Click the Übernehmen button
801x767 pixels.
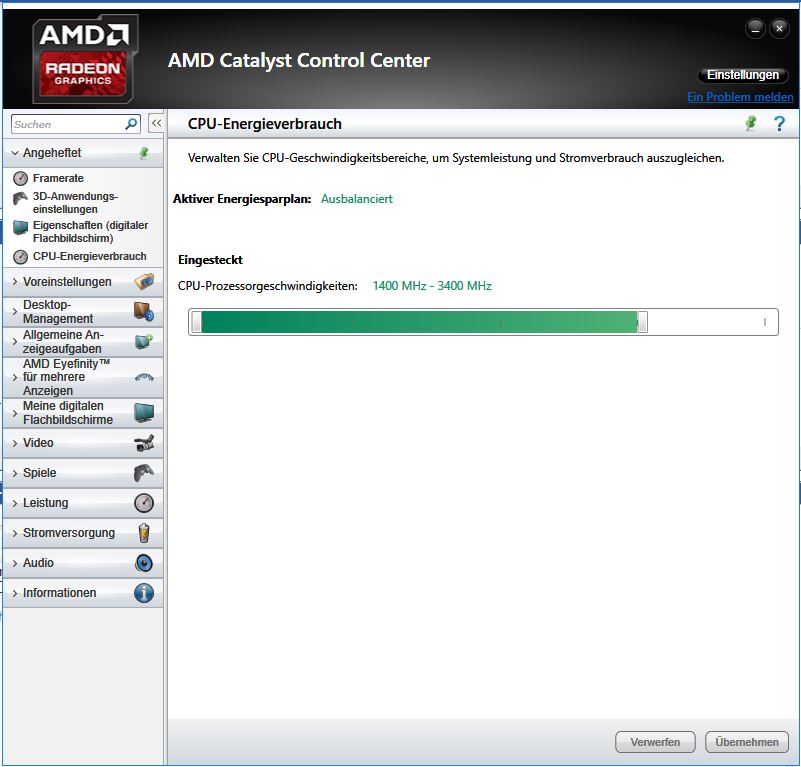click(x=747, y=742)
